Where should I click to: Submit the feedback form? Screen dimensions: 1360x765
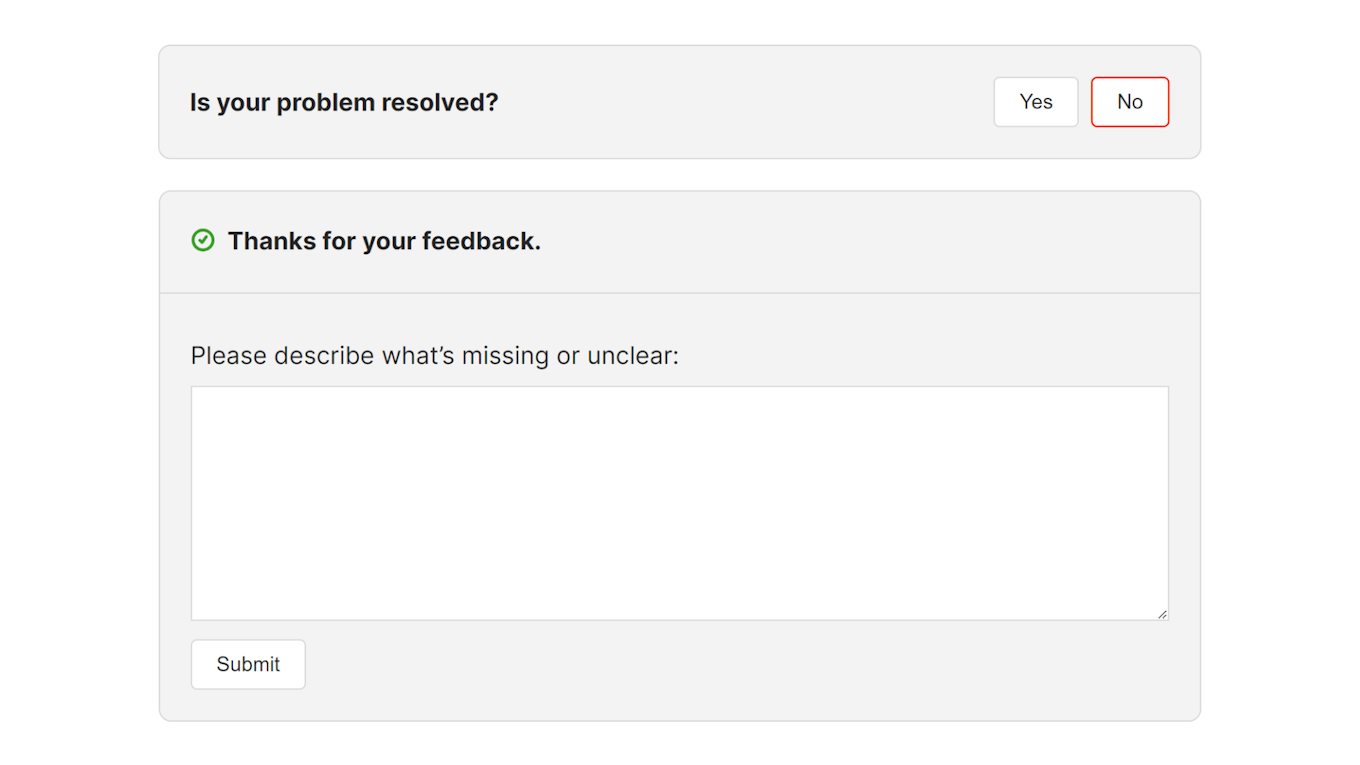(248, 664)
